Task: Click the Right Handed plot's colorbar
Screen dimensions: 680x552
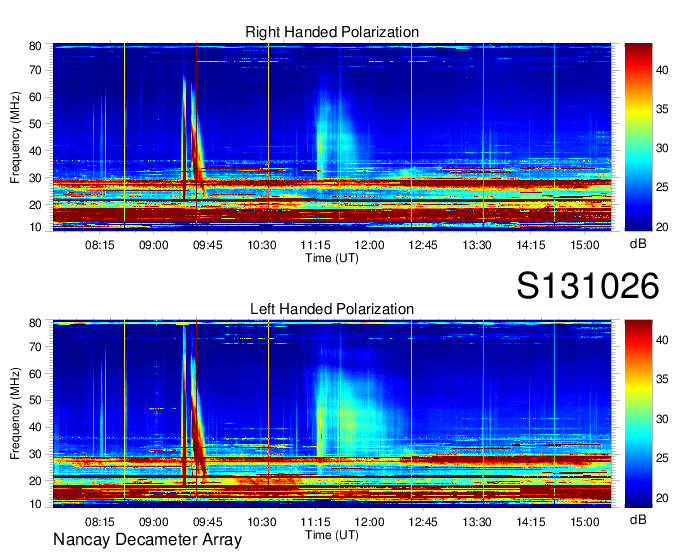Action: 638,137
